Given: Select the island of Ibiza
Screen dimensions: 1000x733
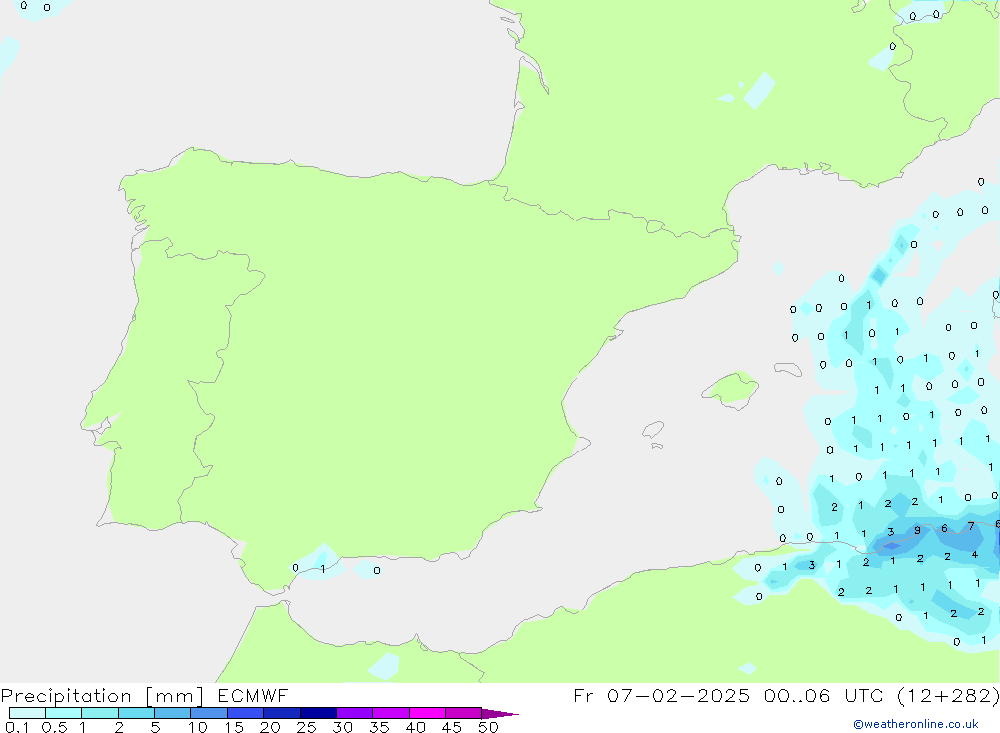Looking at the screenshot, I should click(653, 430).
